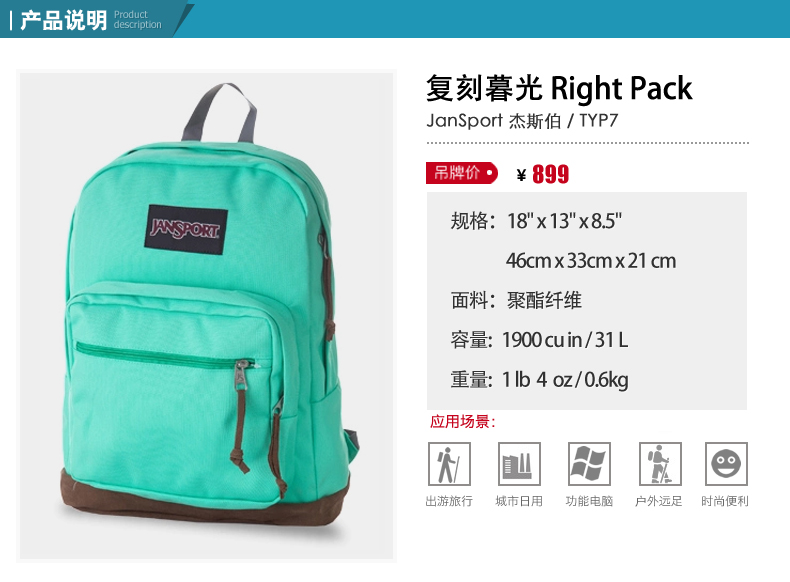This screenshot has width=790, height=582.
Task: Click the computer function Windows flag icon
Action: point(589,464)
